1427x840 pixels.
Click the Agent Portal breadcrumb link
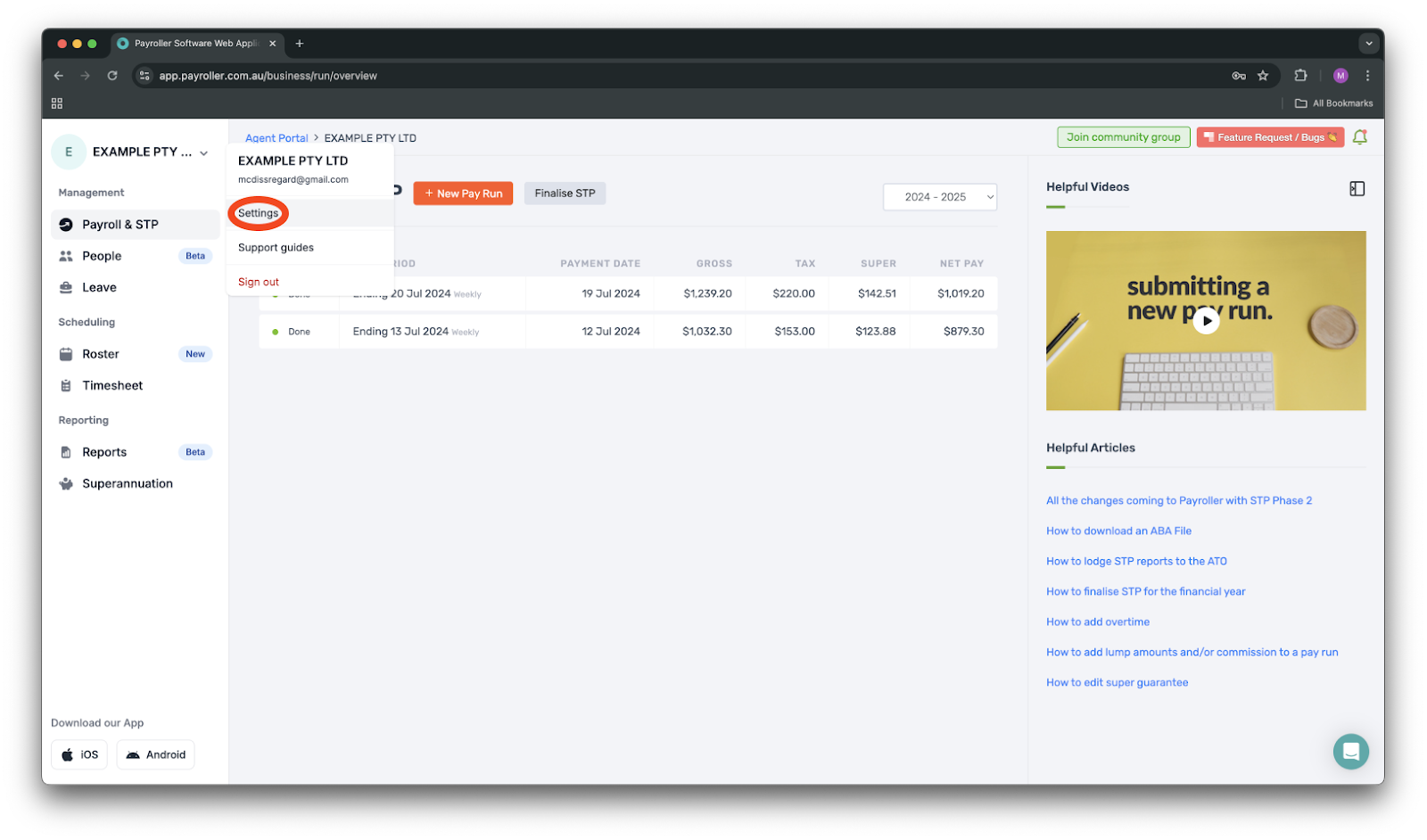coord(276,138)
